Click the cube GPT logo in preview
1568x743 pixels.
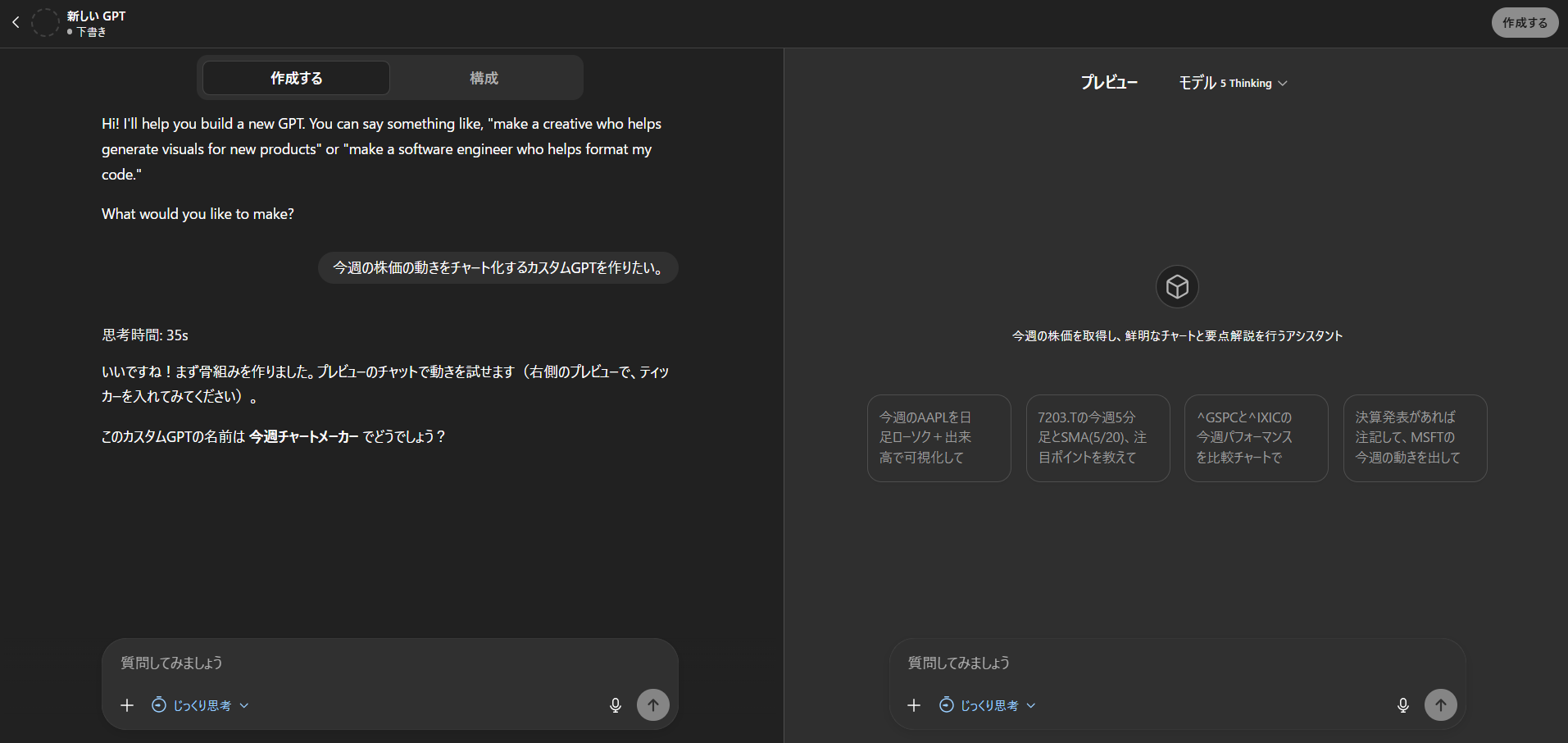pos(1177,287)
